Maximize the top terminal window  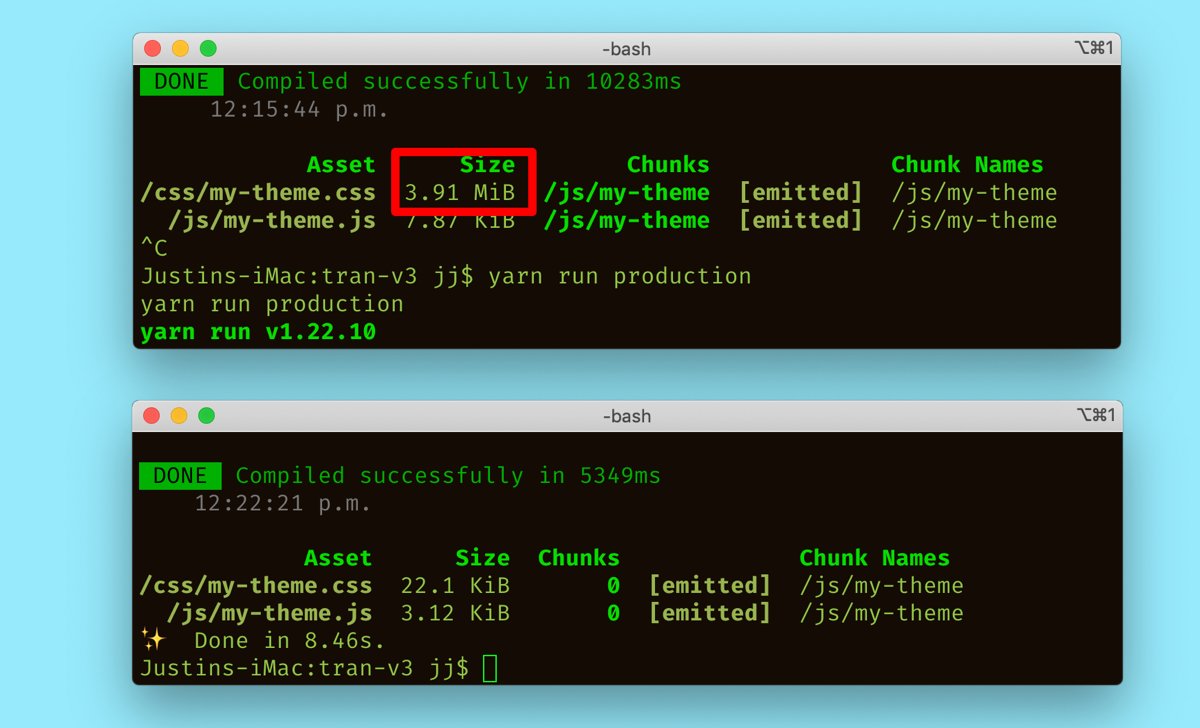click(208, 48)
